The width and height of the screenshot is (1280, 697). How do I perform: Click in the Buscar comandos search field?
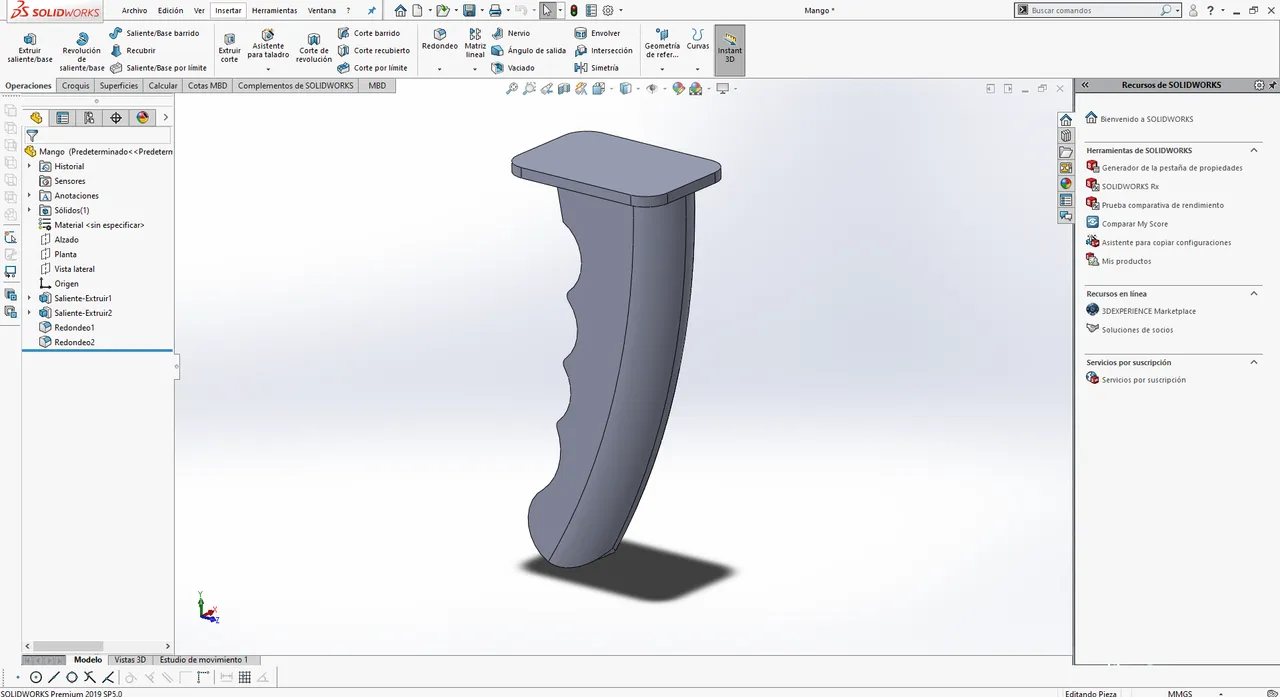(1095, 10)
